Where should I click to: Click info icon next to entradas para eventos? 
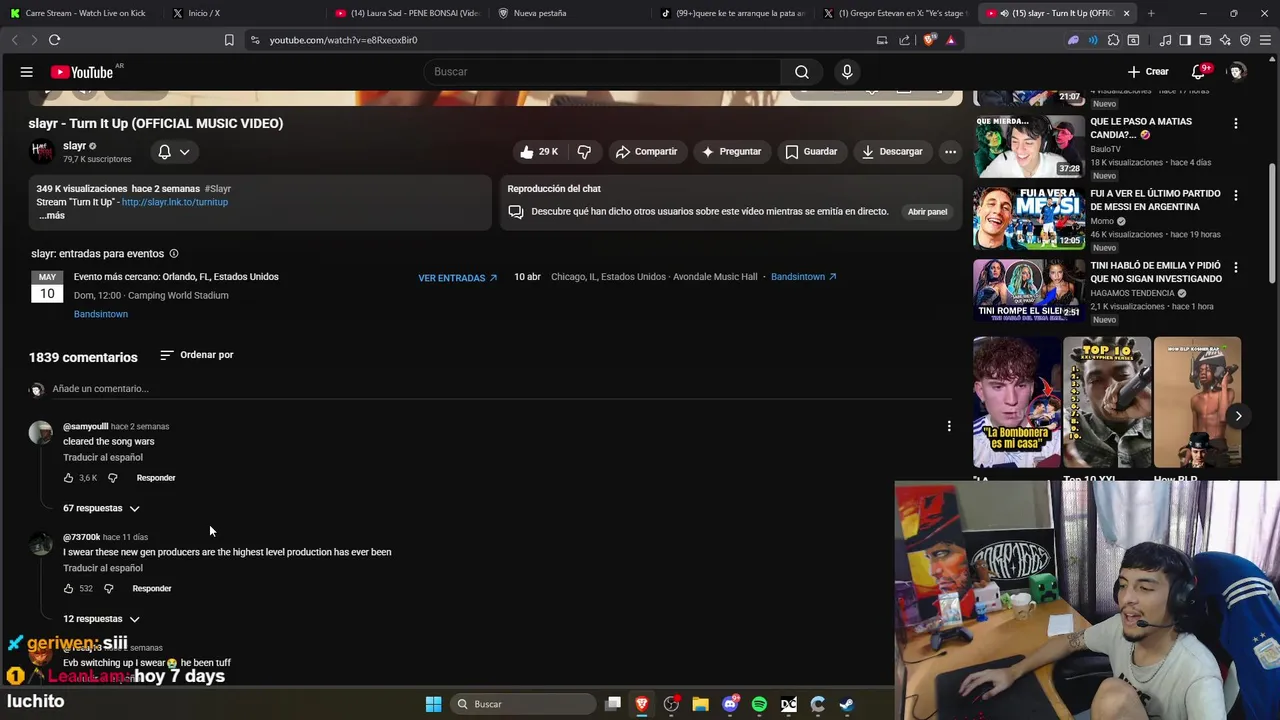click(x=174, y=254)
